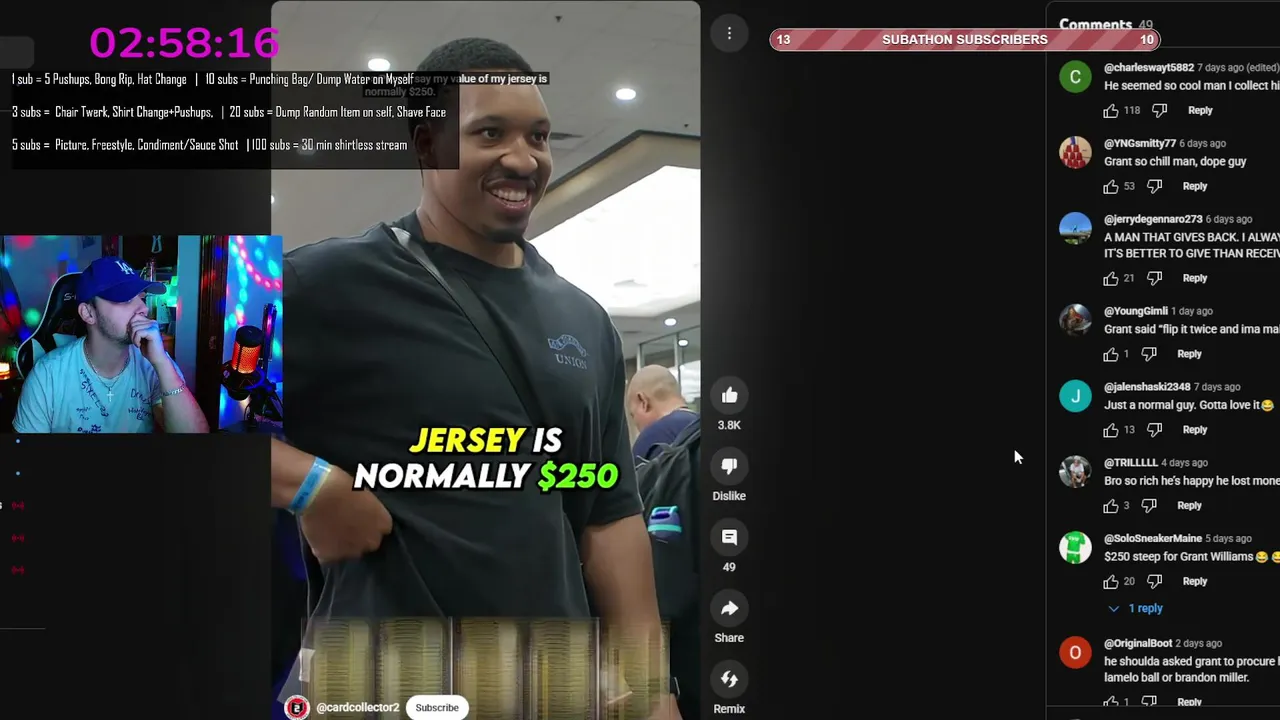The width and height of the screenshot is (1280, 720).
Task: Dislike the comment by @jerrydegennaro273
Action: point(1155,278)
